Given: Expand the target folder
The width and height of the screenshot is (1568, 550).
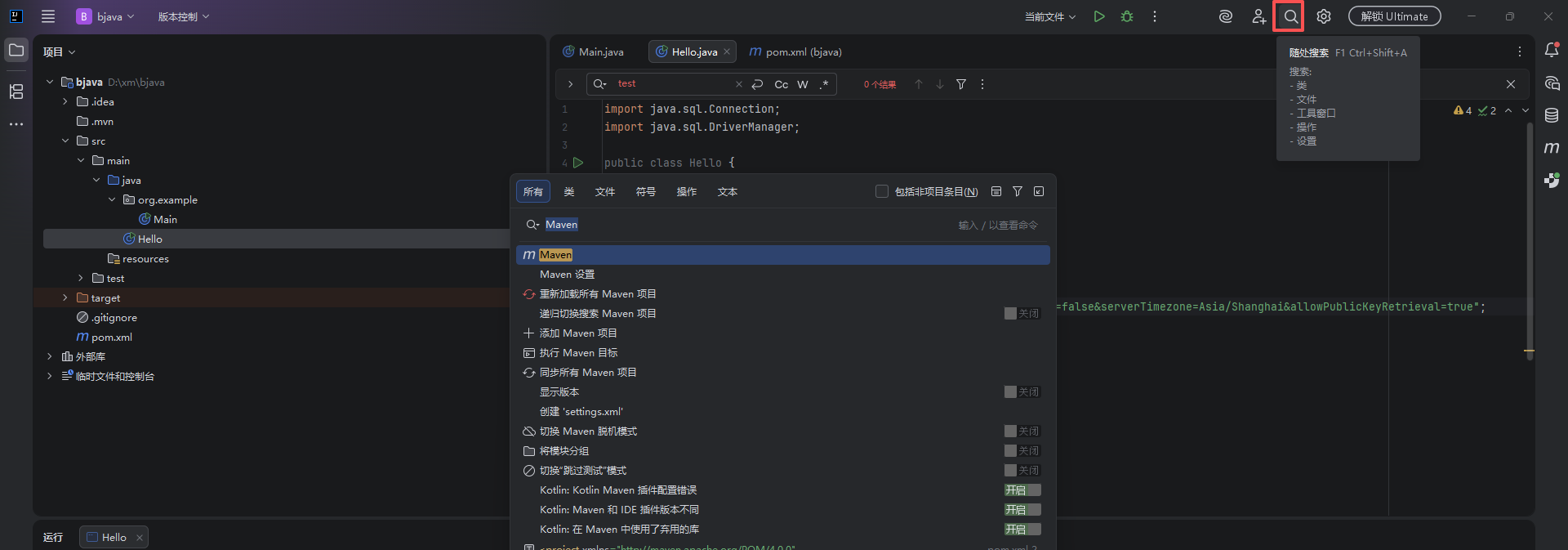Looking at the screenshot, I should (x=65, y=297).
